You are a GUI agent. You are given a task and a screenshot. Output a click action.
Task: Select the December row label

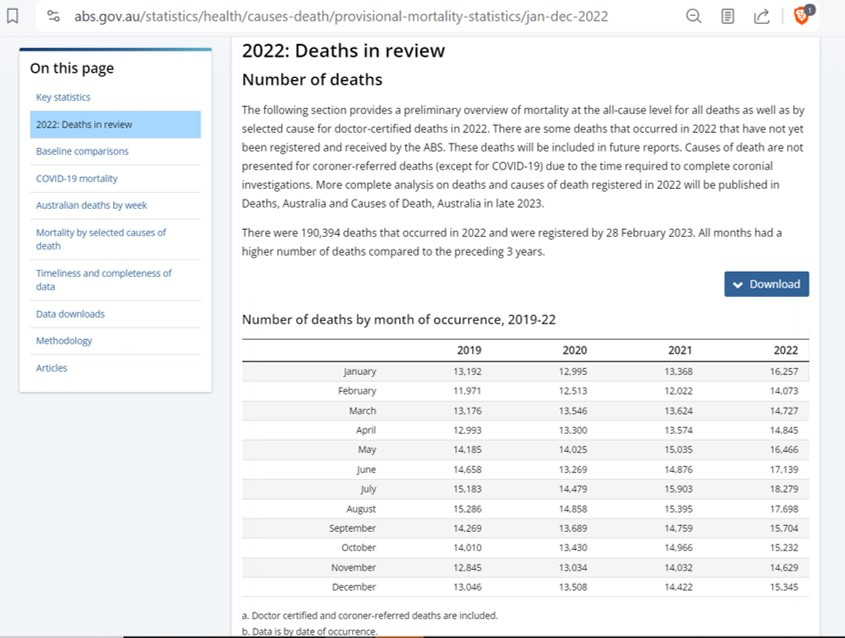[x=354, y=587]
